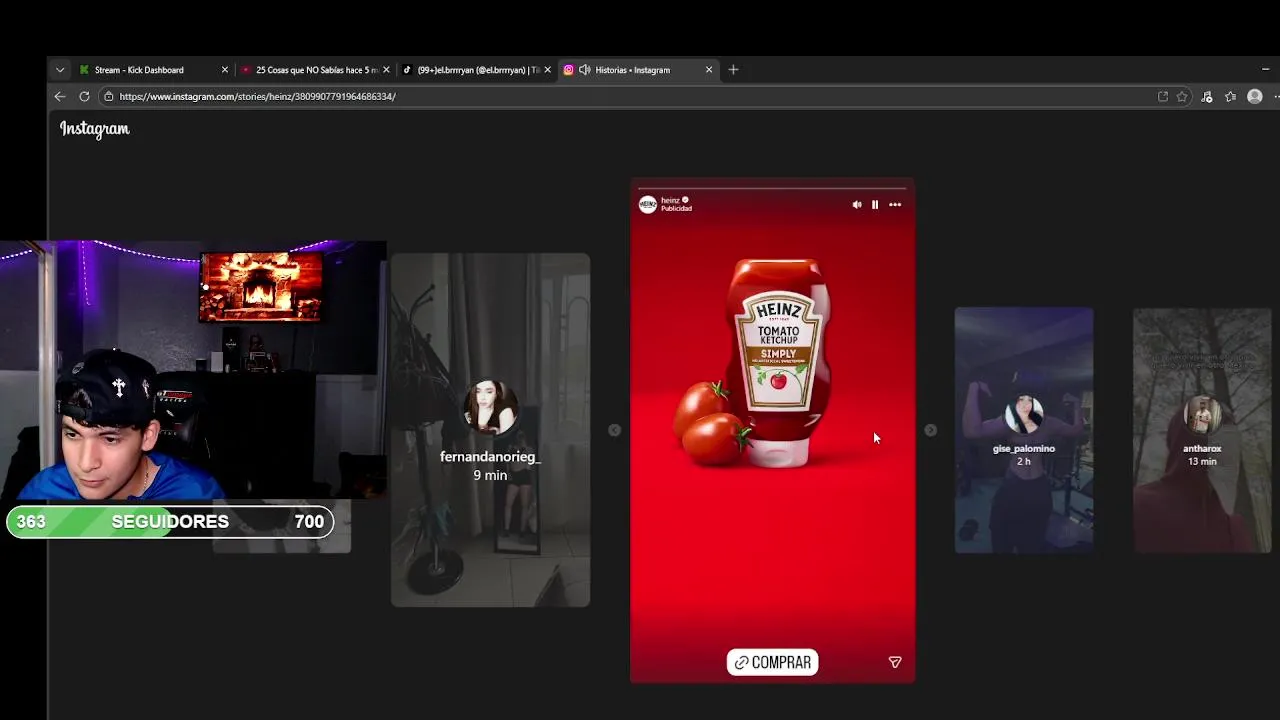The height and width of the screenshot is (720, 1280).
Task: Close the Stream - Kick Dashboard tab
Action: (x=224, y=70)
